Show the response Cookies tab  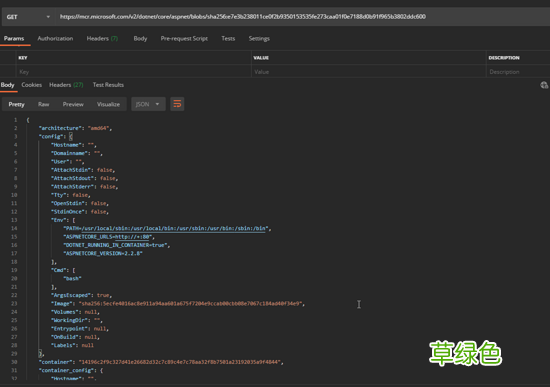[x=32, y=85]
